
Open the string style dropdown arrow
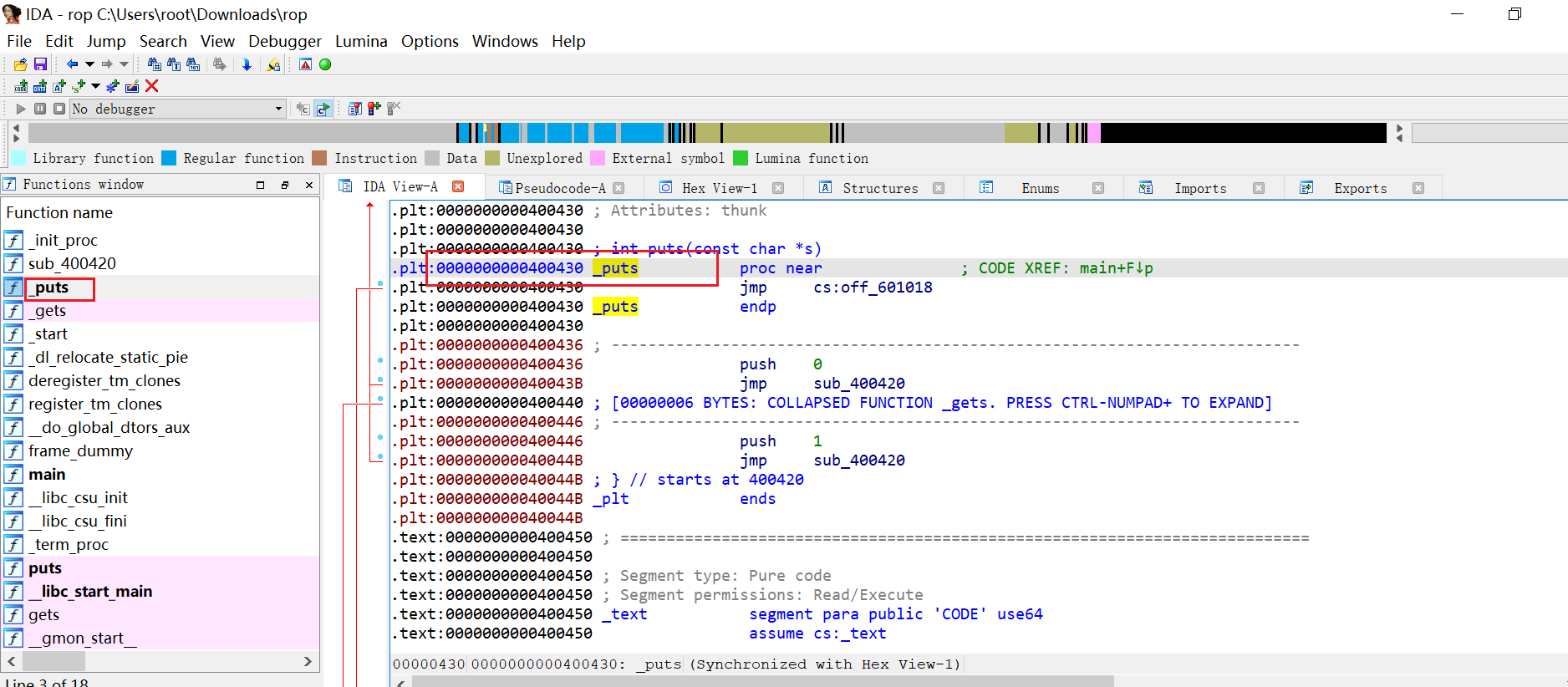pos(95,86)
